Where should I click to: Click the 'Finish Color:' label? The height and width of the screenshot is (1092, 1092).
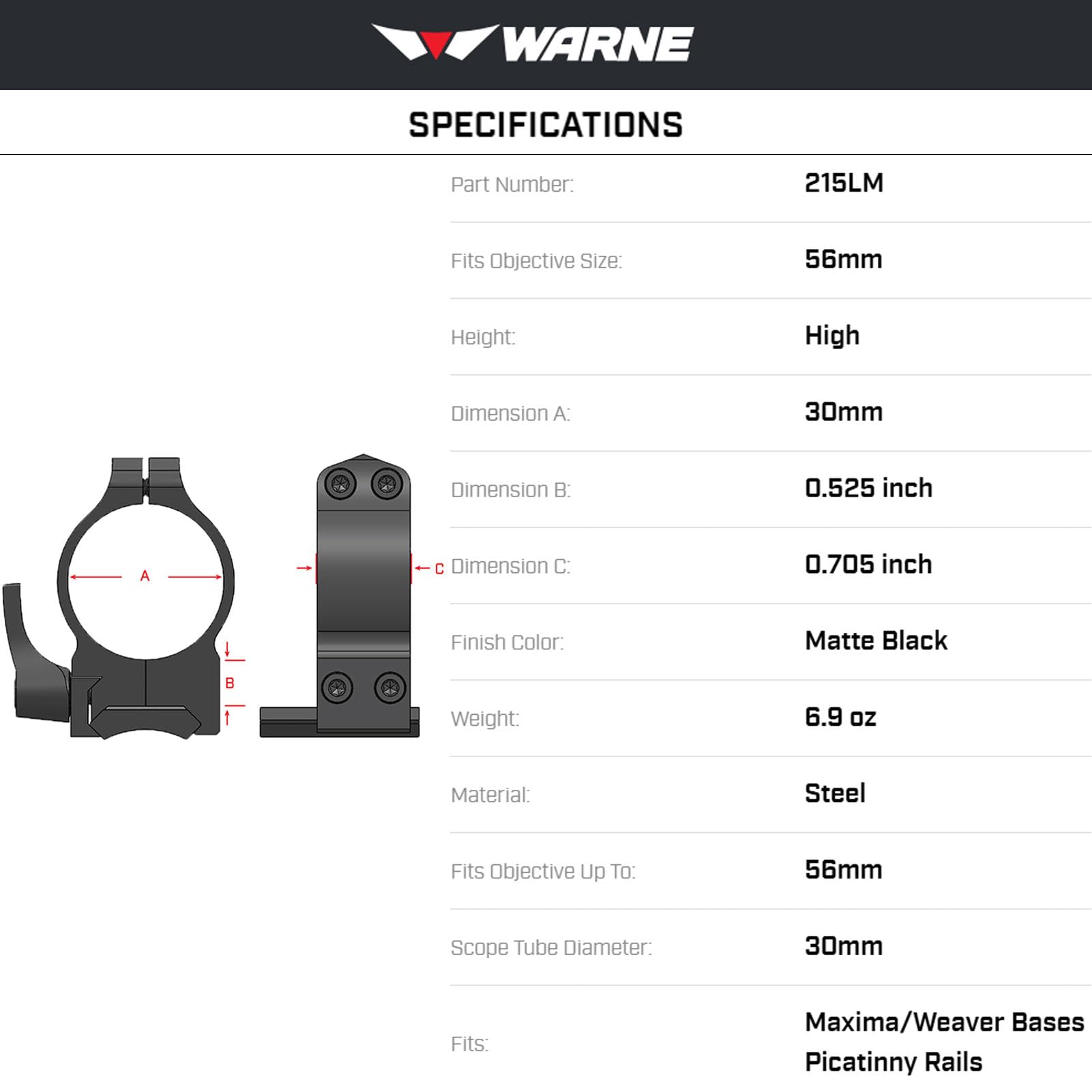(507, 643)
